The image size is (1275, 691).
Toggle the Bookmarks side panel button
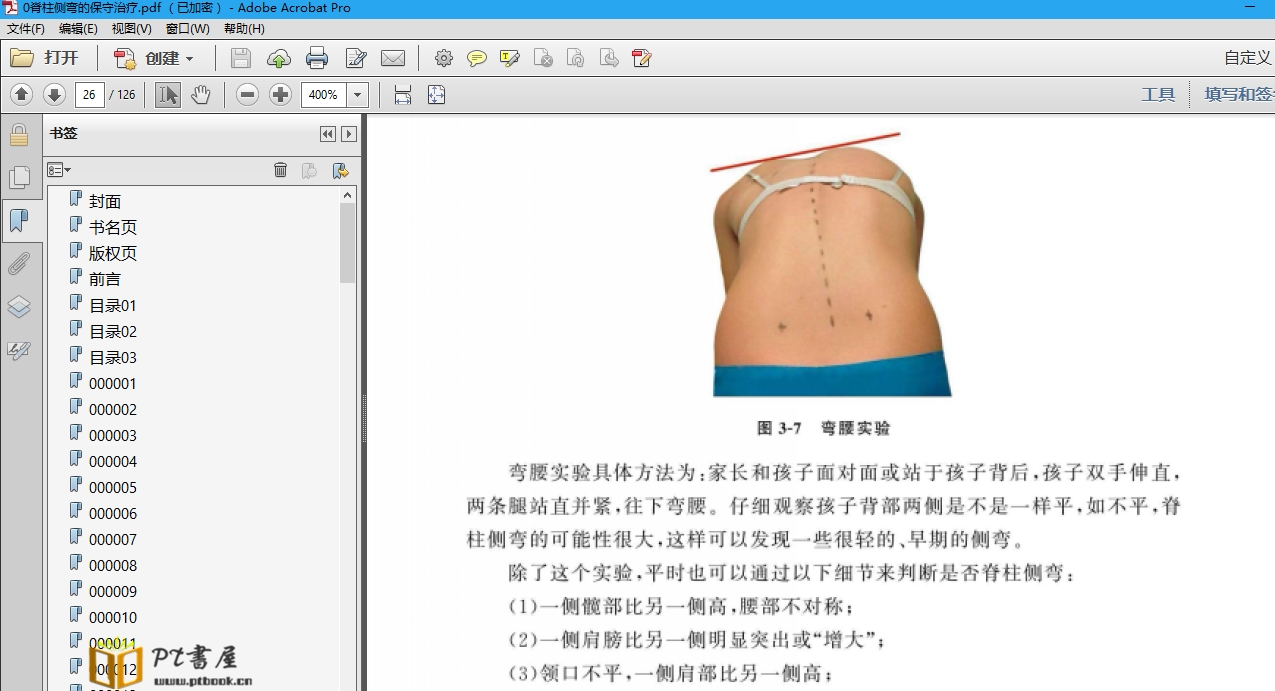(x=19, y=220)
